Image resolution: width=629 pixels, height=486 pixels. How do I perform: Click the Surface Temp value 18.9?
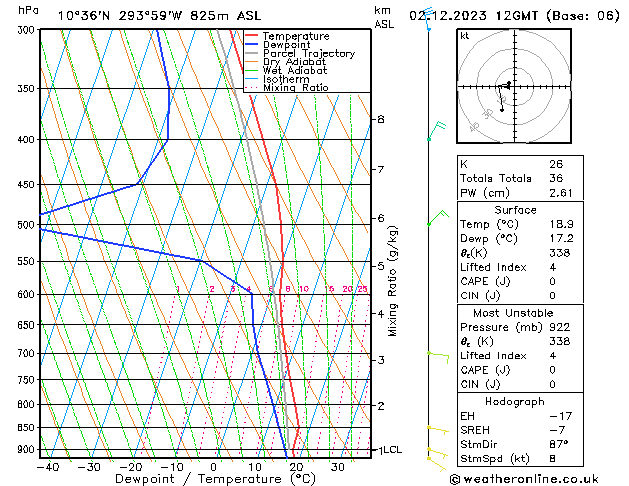561,225
